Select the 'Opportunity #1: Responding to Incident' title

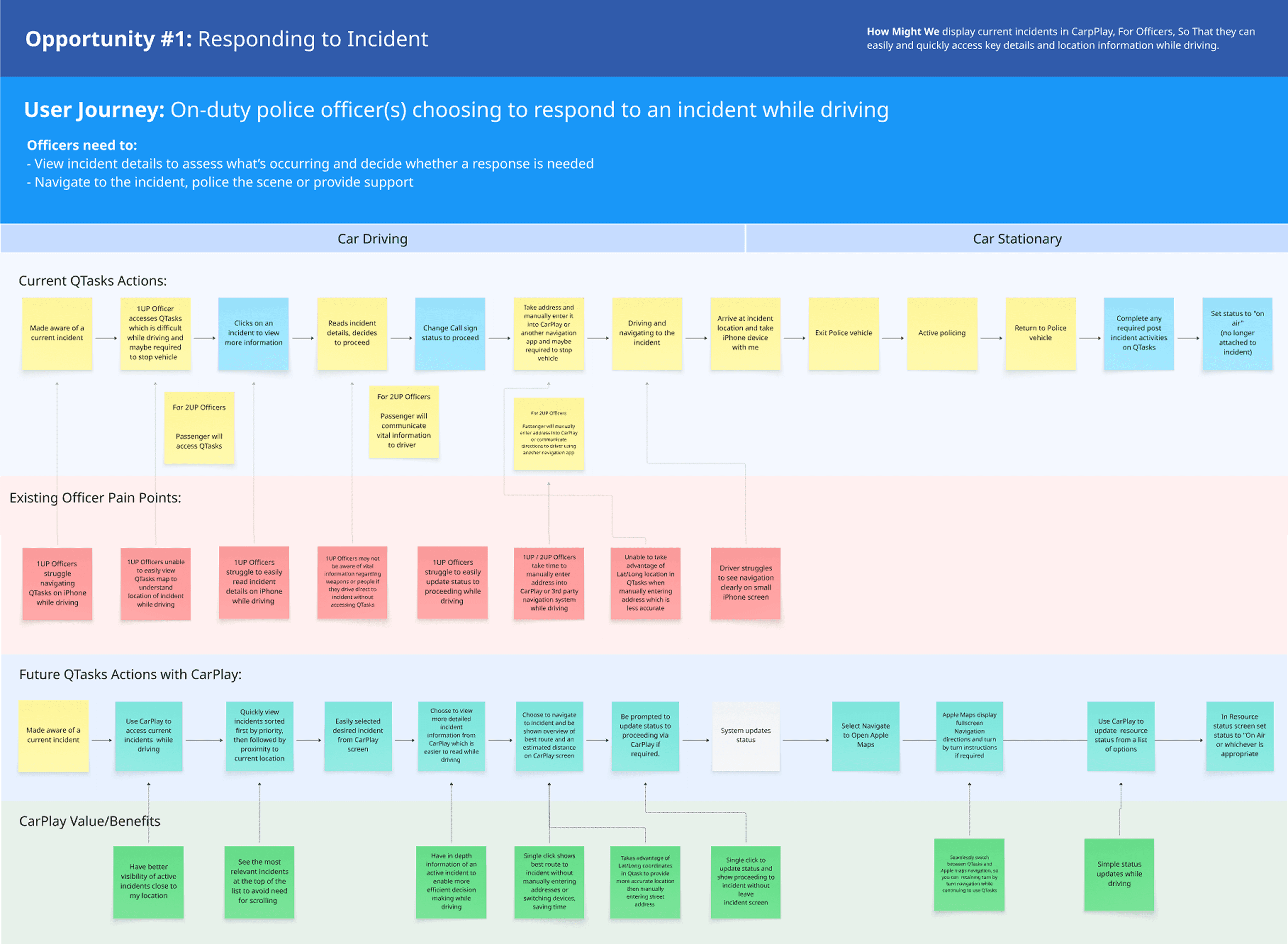(x=226, y=39)
